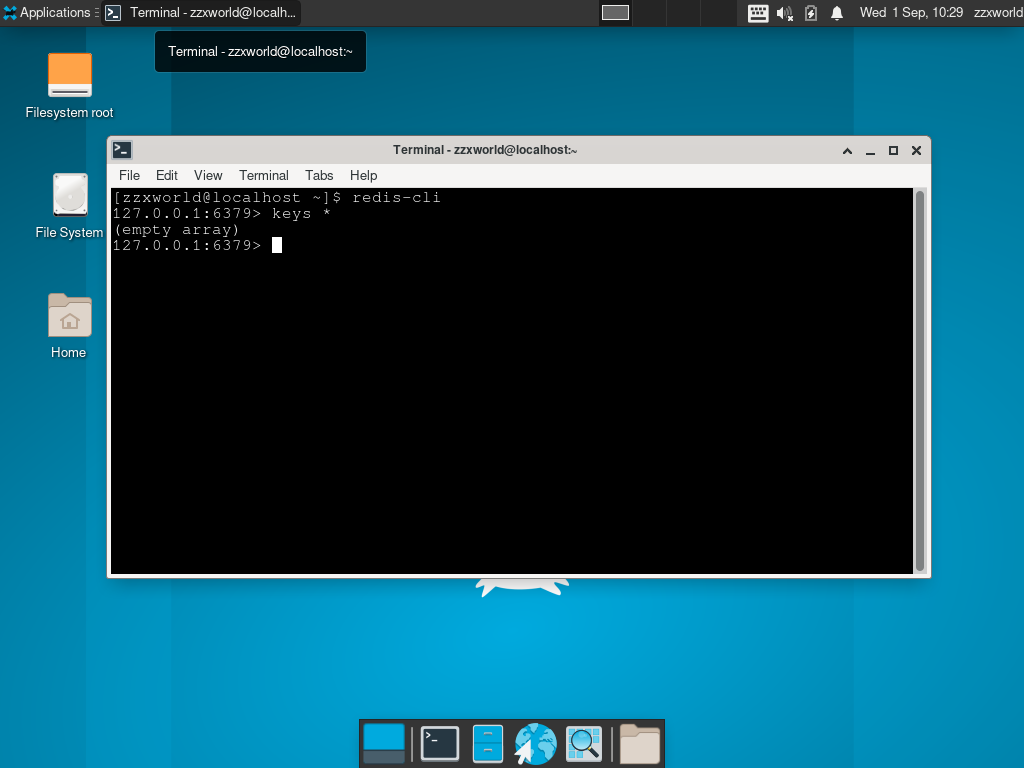This screenshot has width=1024, height=768.
Task: Check battery status via the tray icon
Action: pos(810,14)
